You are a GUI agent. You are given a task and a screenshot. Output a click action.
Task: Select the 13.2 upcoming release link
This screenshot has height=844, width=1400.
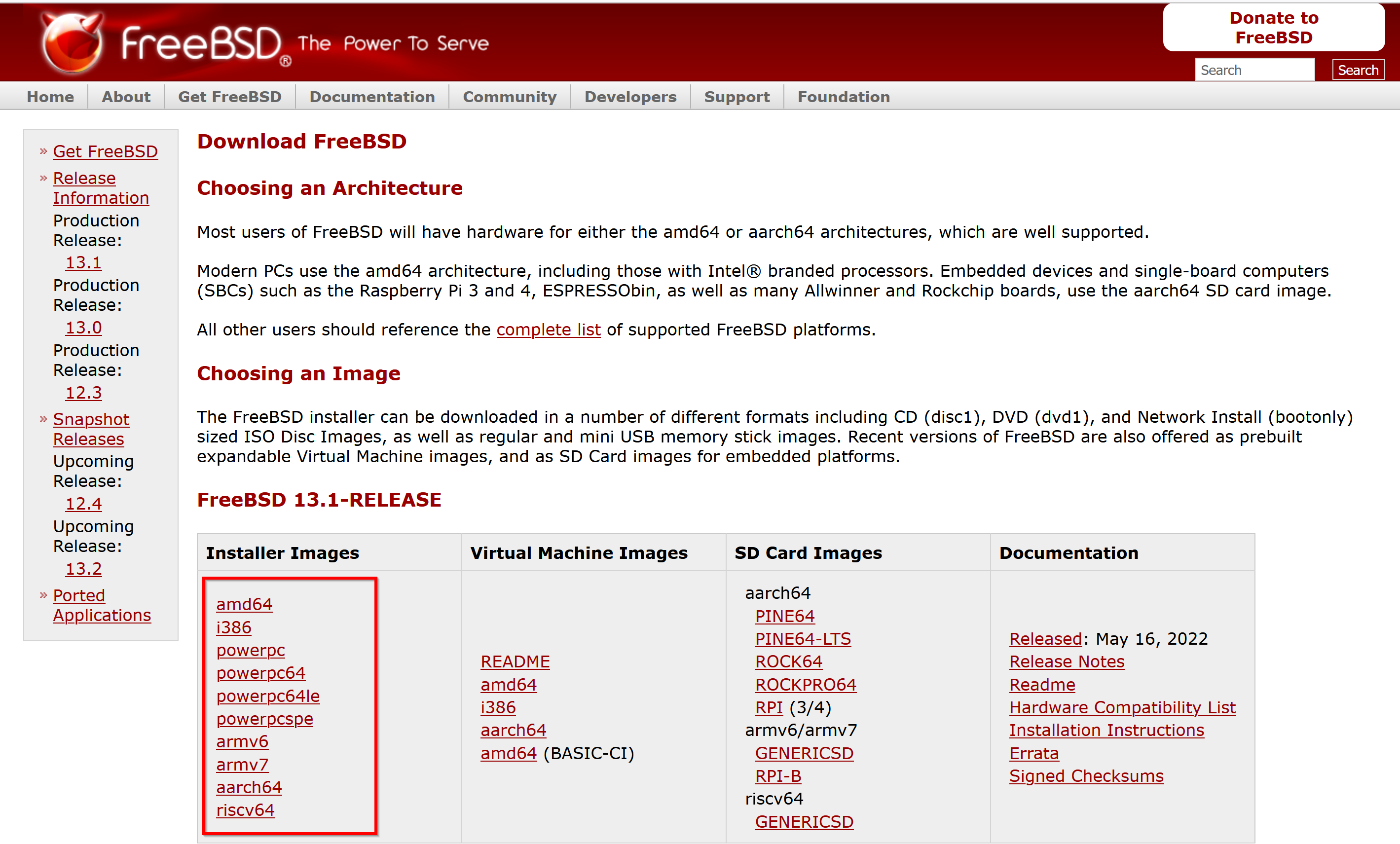(x=83, y=569)
